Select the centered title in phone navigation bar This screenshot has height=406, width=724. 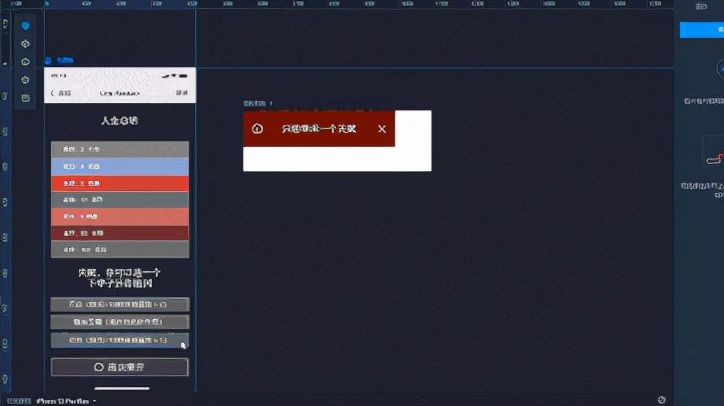point(120,93)
